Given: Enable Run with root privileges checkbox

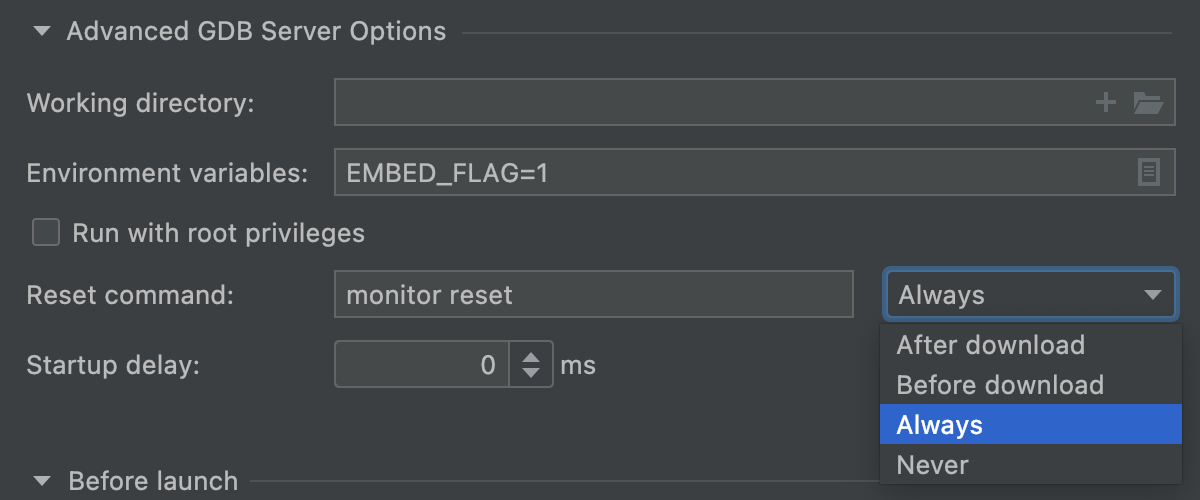Looking at the screenshot, I should [x=46, y=233].
